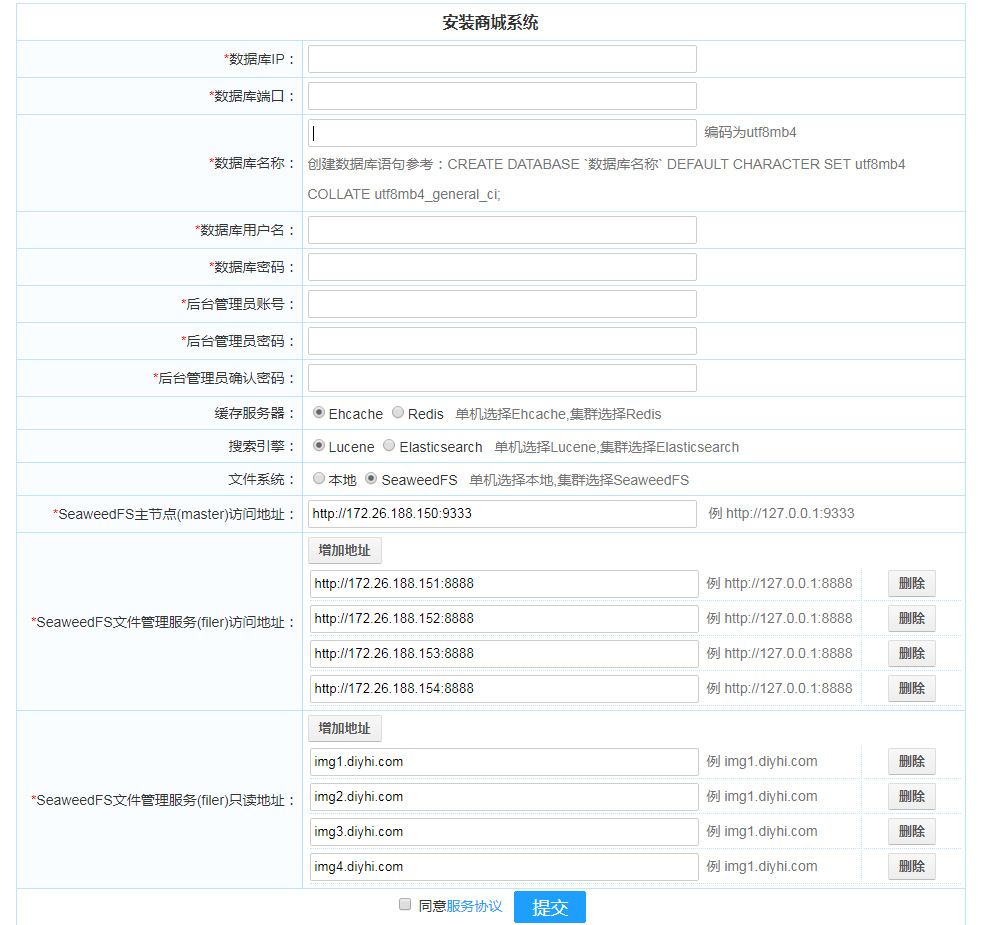
Task: Click the 数据库IP input field
Action: (x=502, y=59)
